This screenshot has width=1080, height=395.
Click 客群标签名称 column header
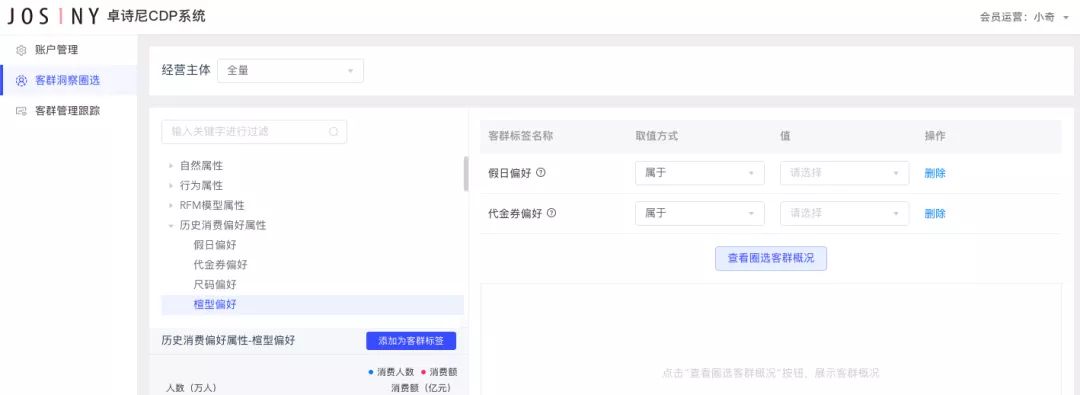[x=520, y=136]
